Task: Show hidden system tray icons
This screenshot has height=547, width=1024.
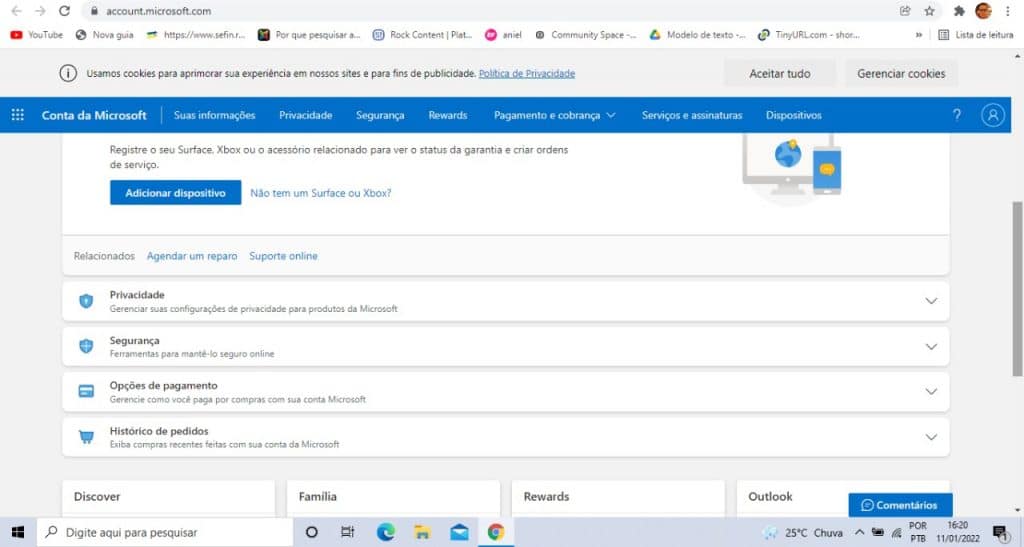Action: click(x=859, y=533)
